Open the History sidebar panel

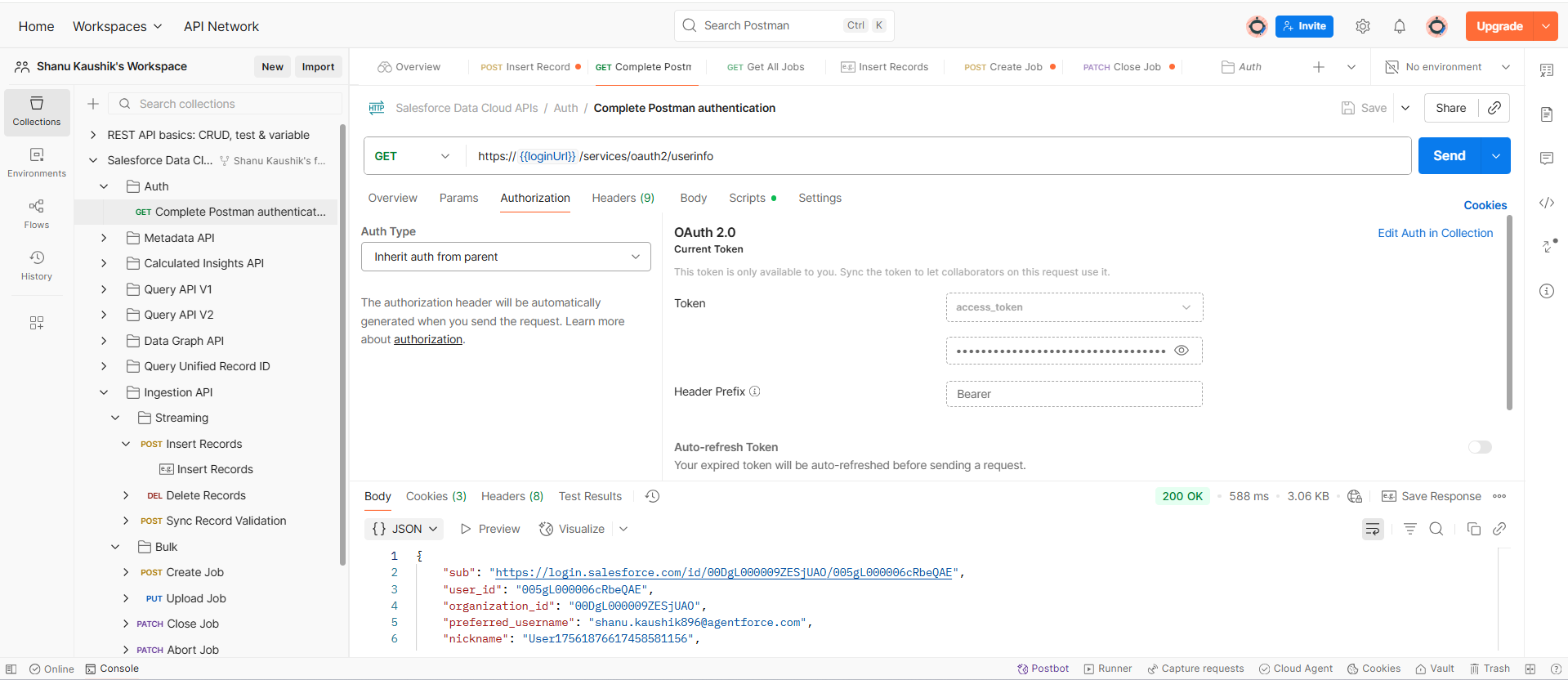[37, 265]
